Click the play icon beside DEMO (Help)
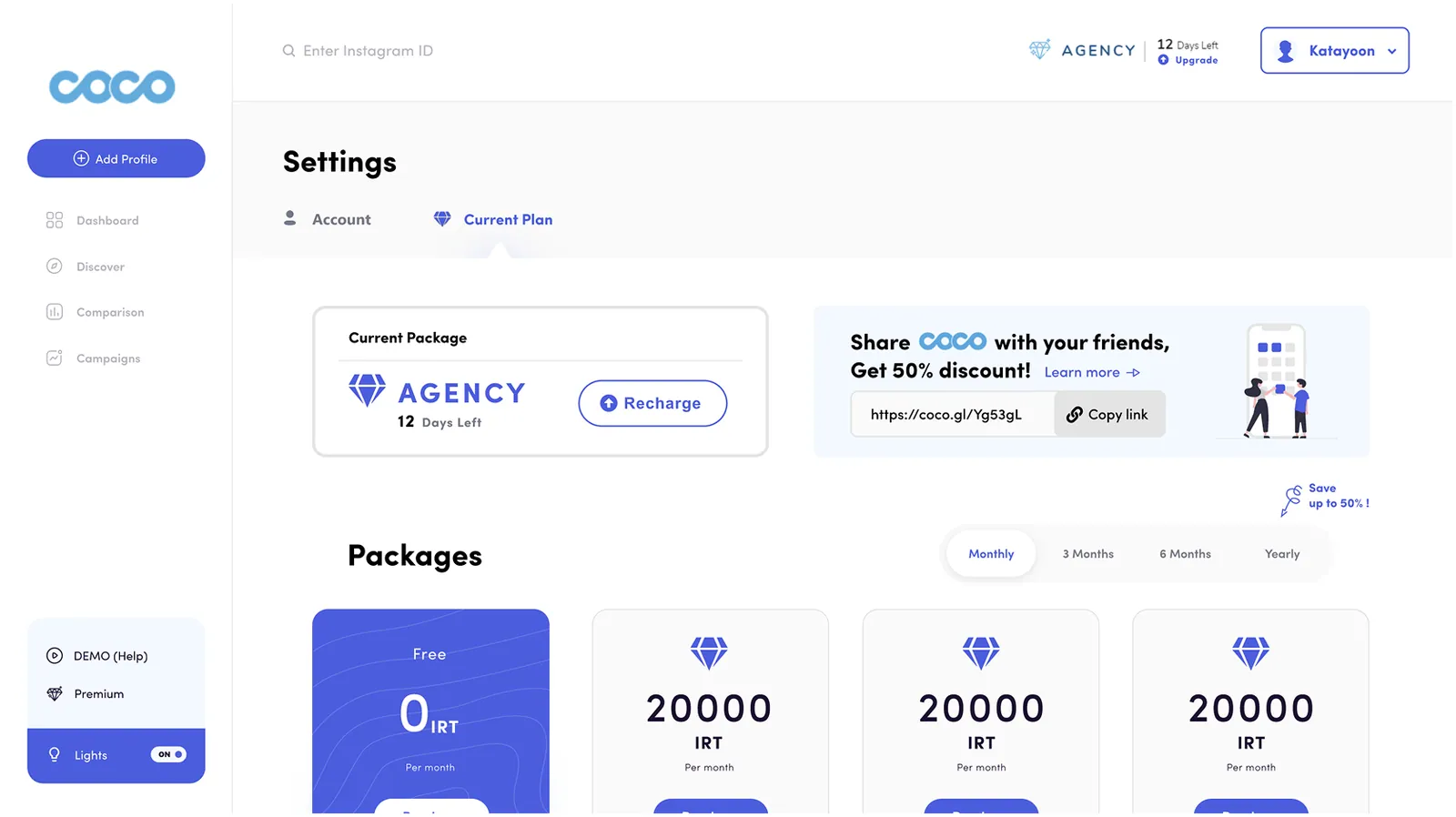The width and height of the screenshot is (1456, 817). 55,656
